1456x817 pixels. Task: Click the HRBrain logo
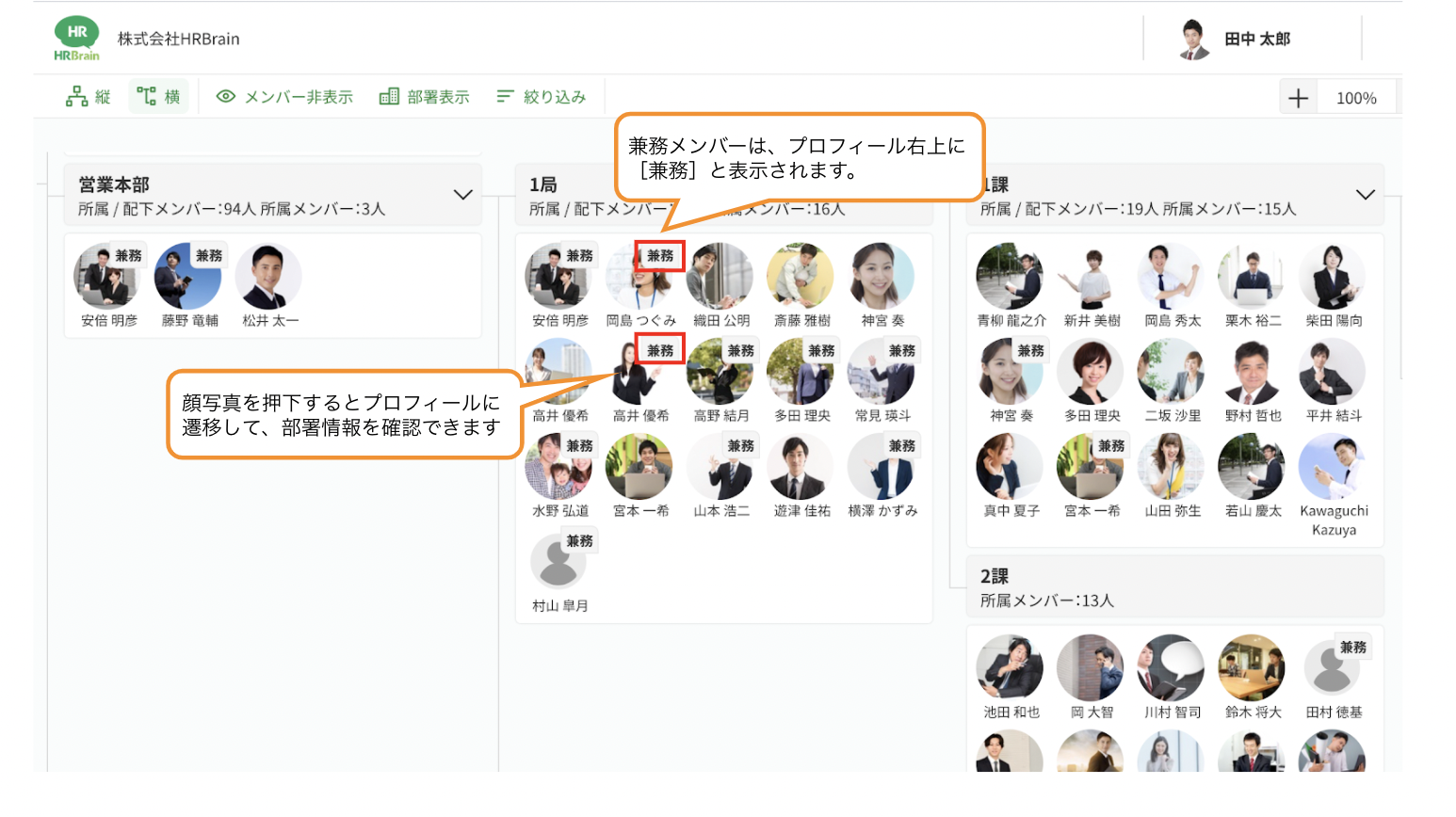[76, 40]
